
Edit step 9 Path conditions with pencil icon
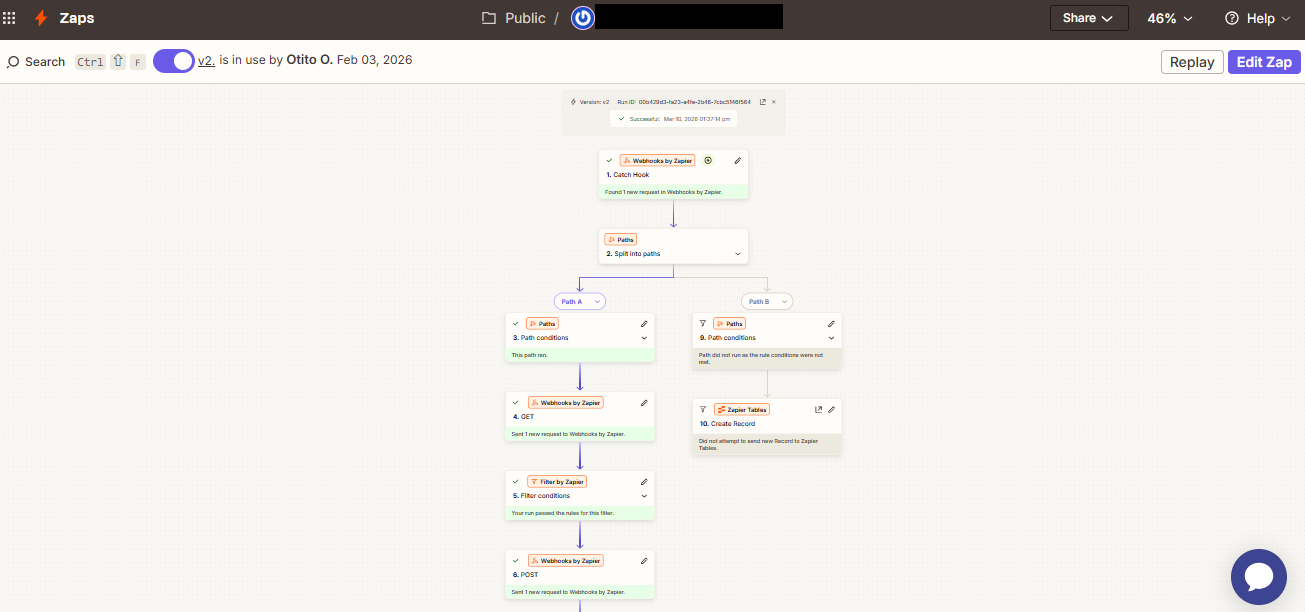pyautogui.click(x=831, y=324)
